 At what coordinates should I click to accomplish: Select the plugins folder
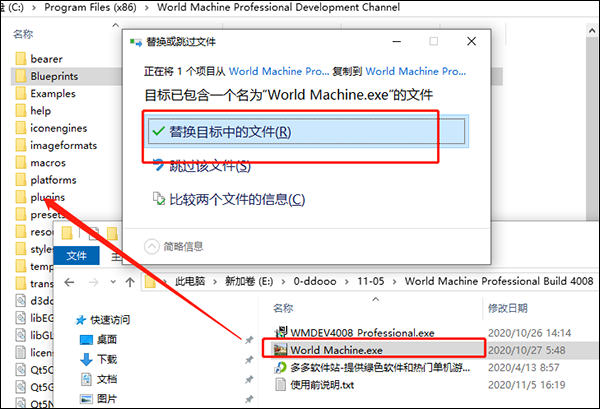[40, 197]
